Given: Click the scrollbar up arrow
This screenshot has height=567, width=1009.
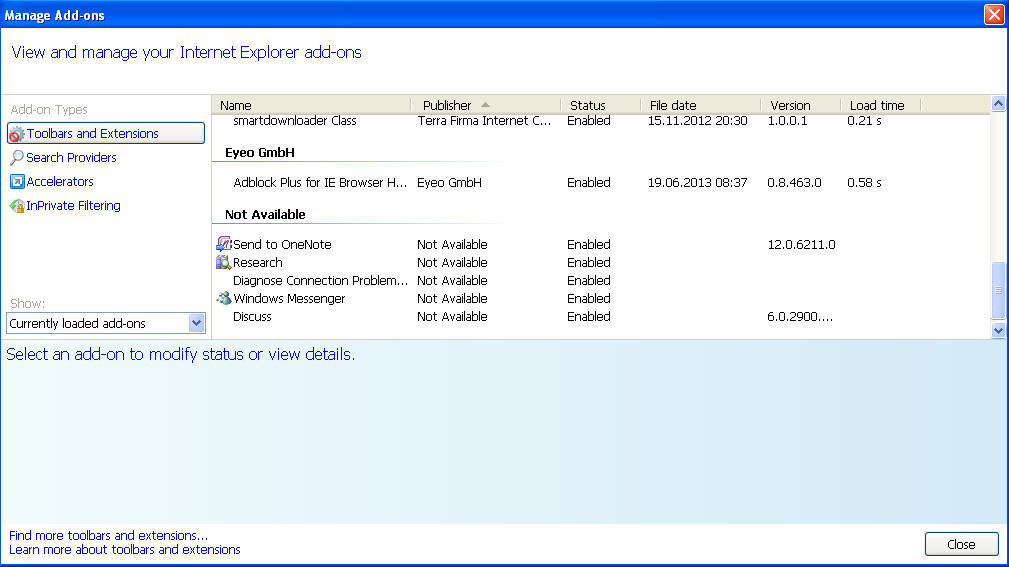Looking at the screenshot, I should [998, 104].
